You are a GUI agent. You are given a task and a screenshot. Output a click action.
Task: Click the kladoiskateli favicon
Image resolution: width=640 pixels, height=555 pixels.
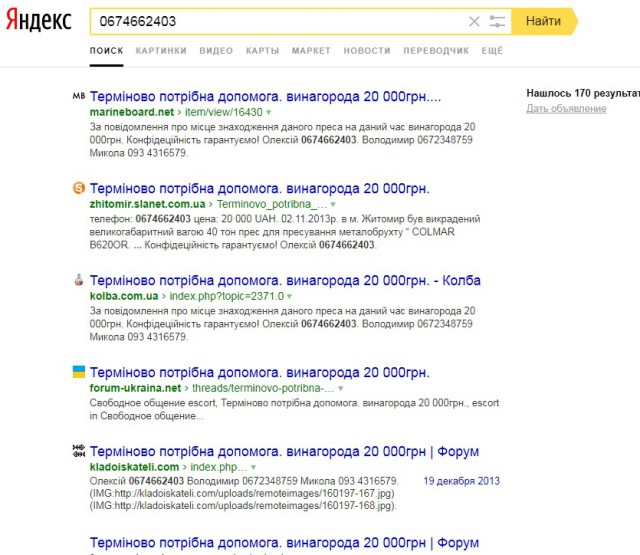coord(79,451)
